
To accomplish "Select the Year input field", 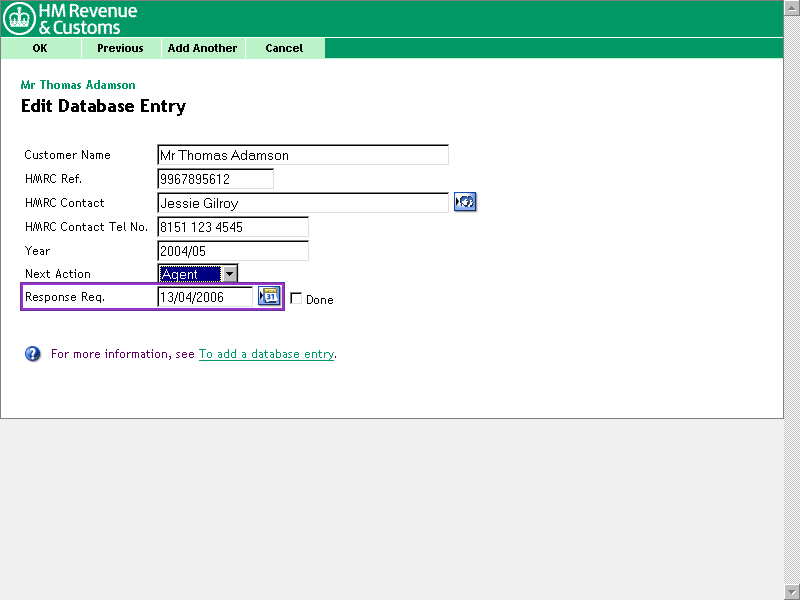I will (233, 251).
